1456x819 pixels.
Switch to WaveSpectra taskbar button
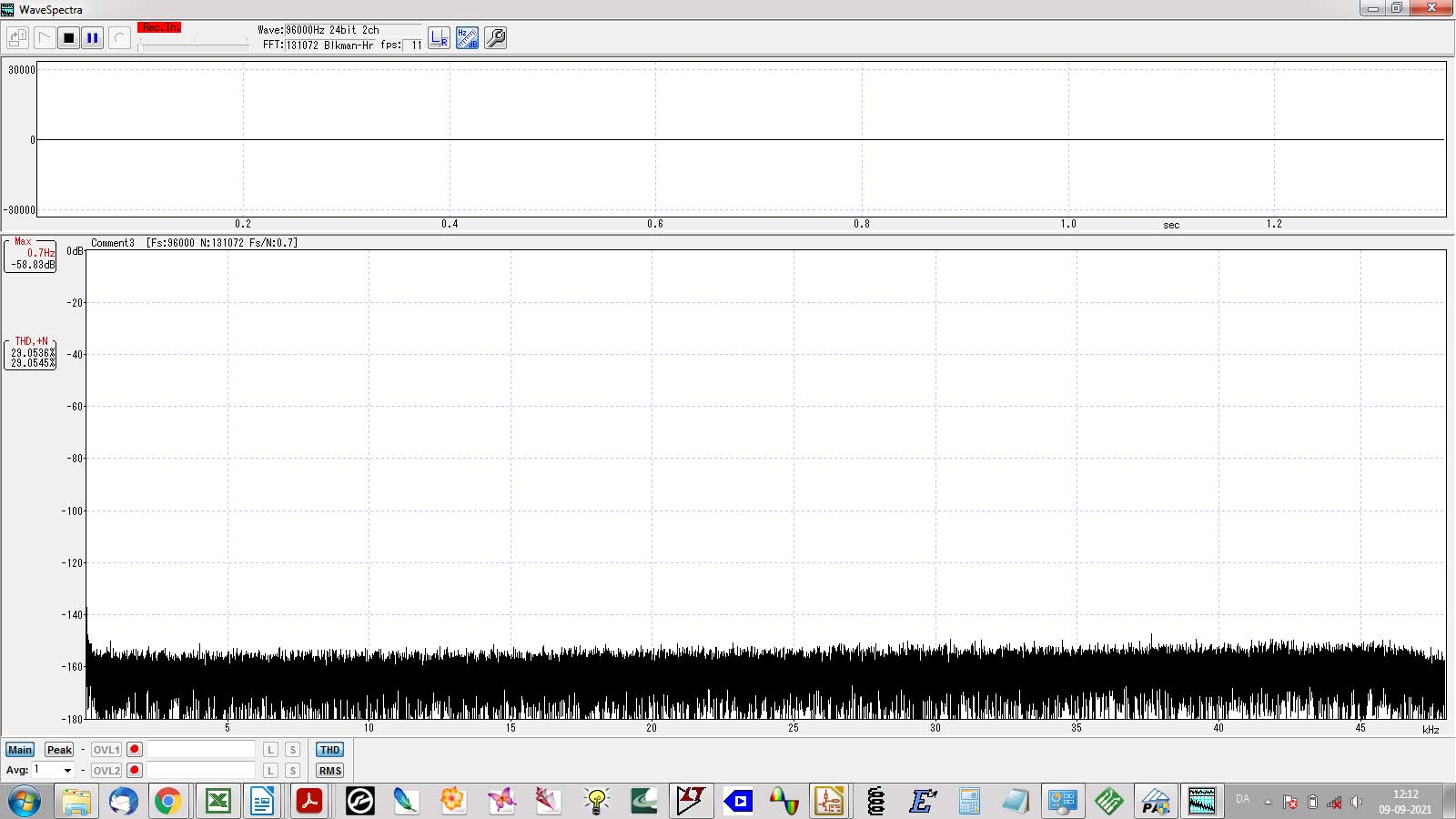click(1202, 801)
